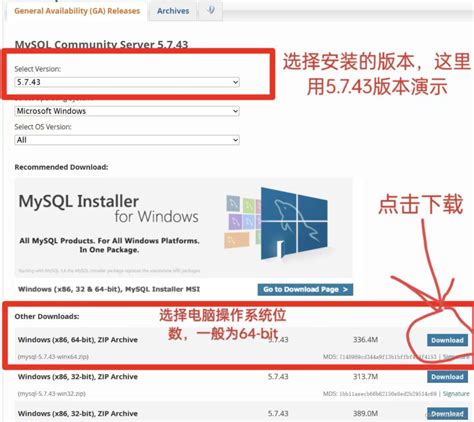Click the mysql-5.7.43-winx64.zip filename text
474x422 pixels.
53,357
